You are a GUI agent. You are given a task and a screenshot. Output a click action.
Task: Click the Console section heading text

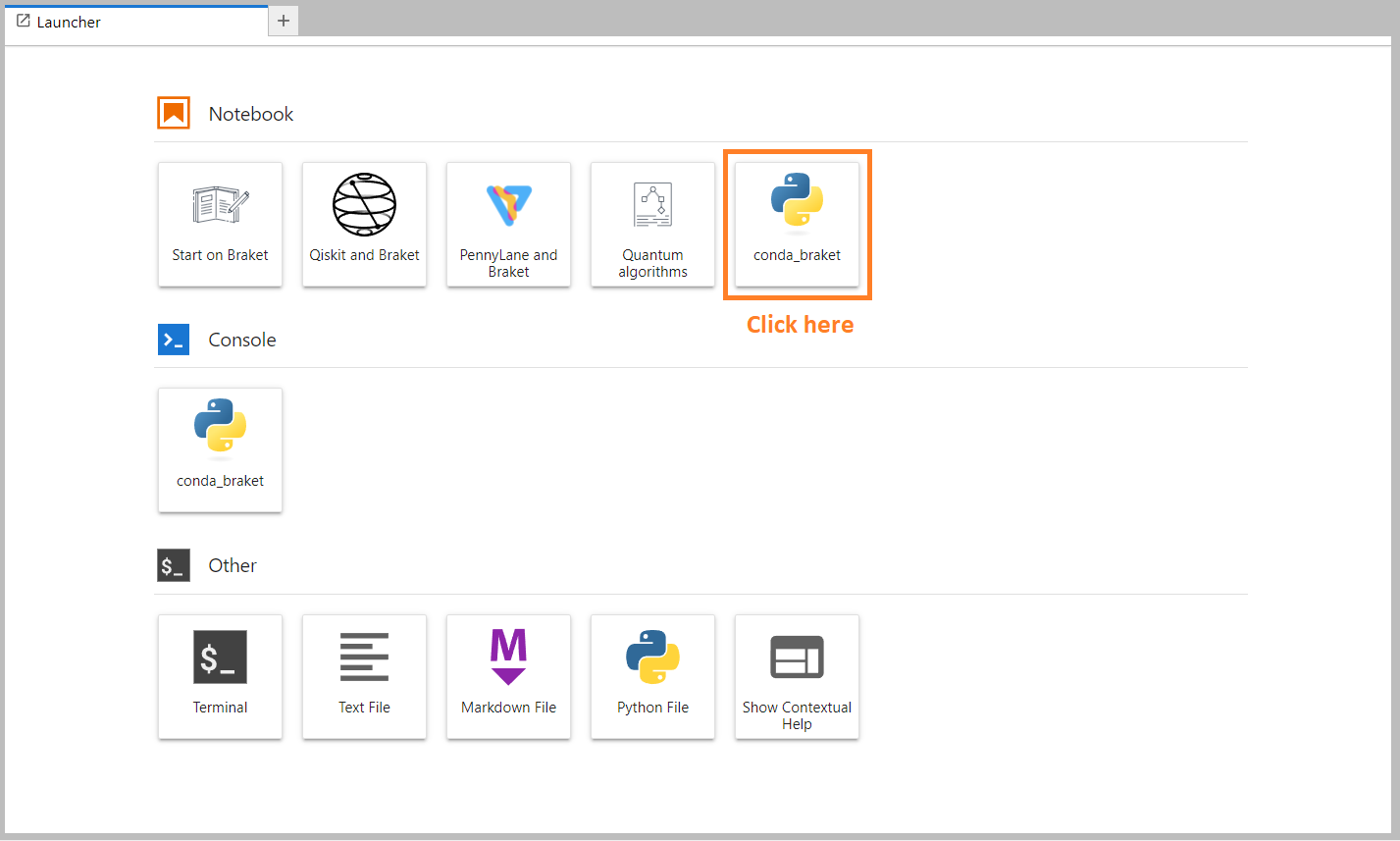241,340
